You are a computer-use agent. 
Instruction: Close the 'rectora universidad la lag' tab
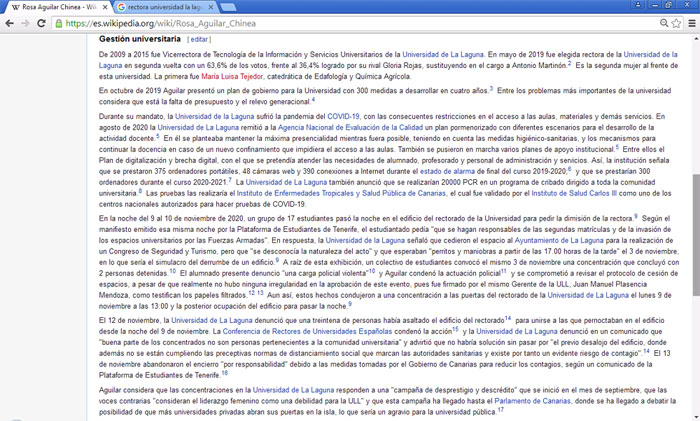(211, 7)
